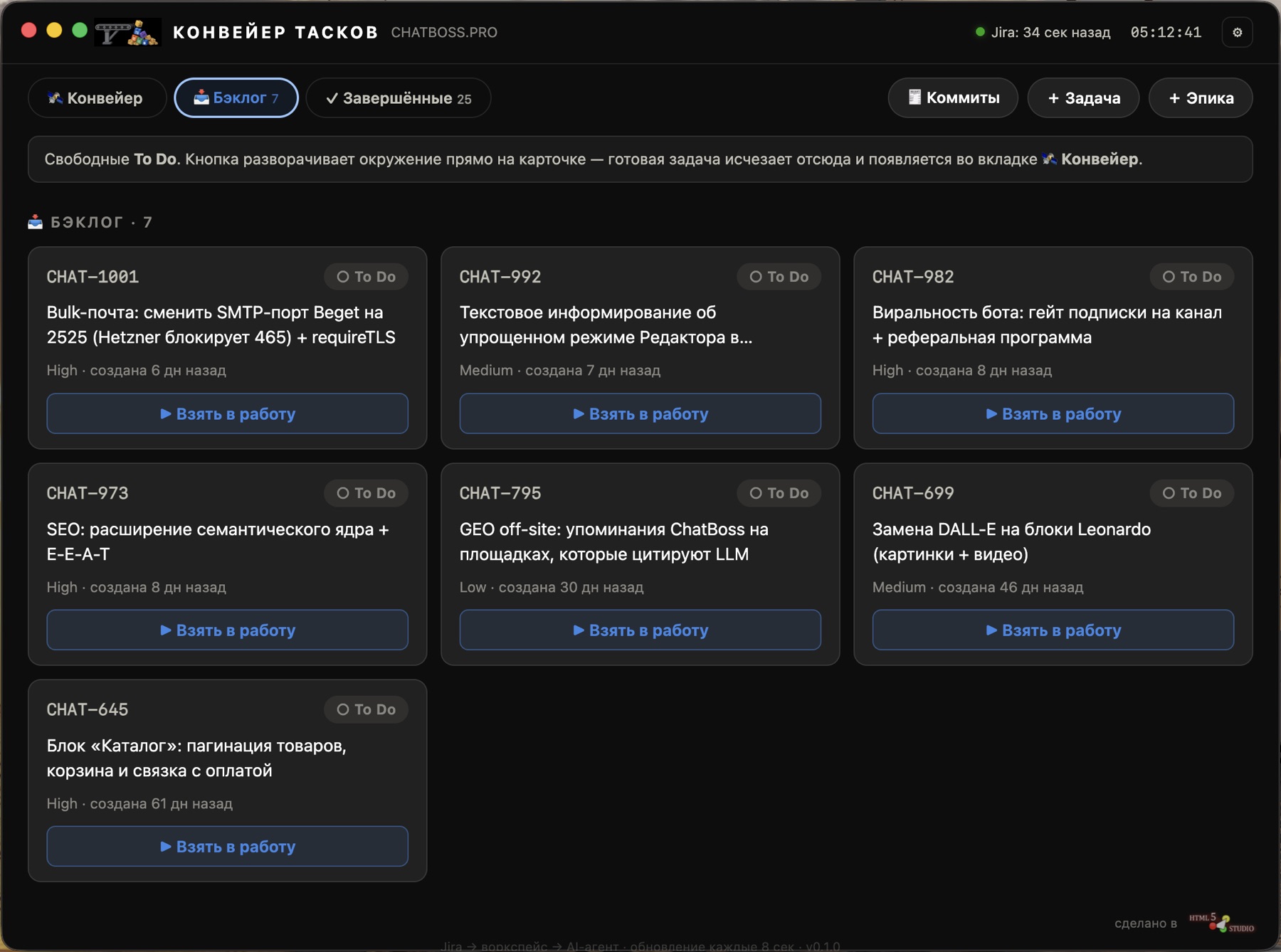Take CHAT-645 into work
The image size is (1281, 952).
[x=228, y=846]
